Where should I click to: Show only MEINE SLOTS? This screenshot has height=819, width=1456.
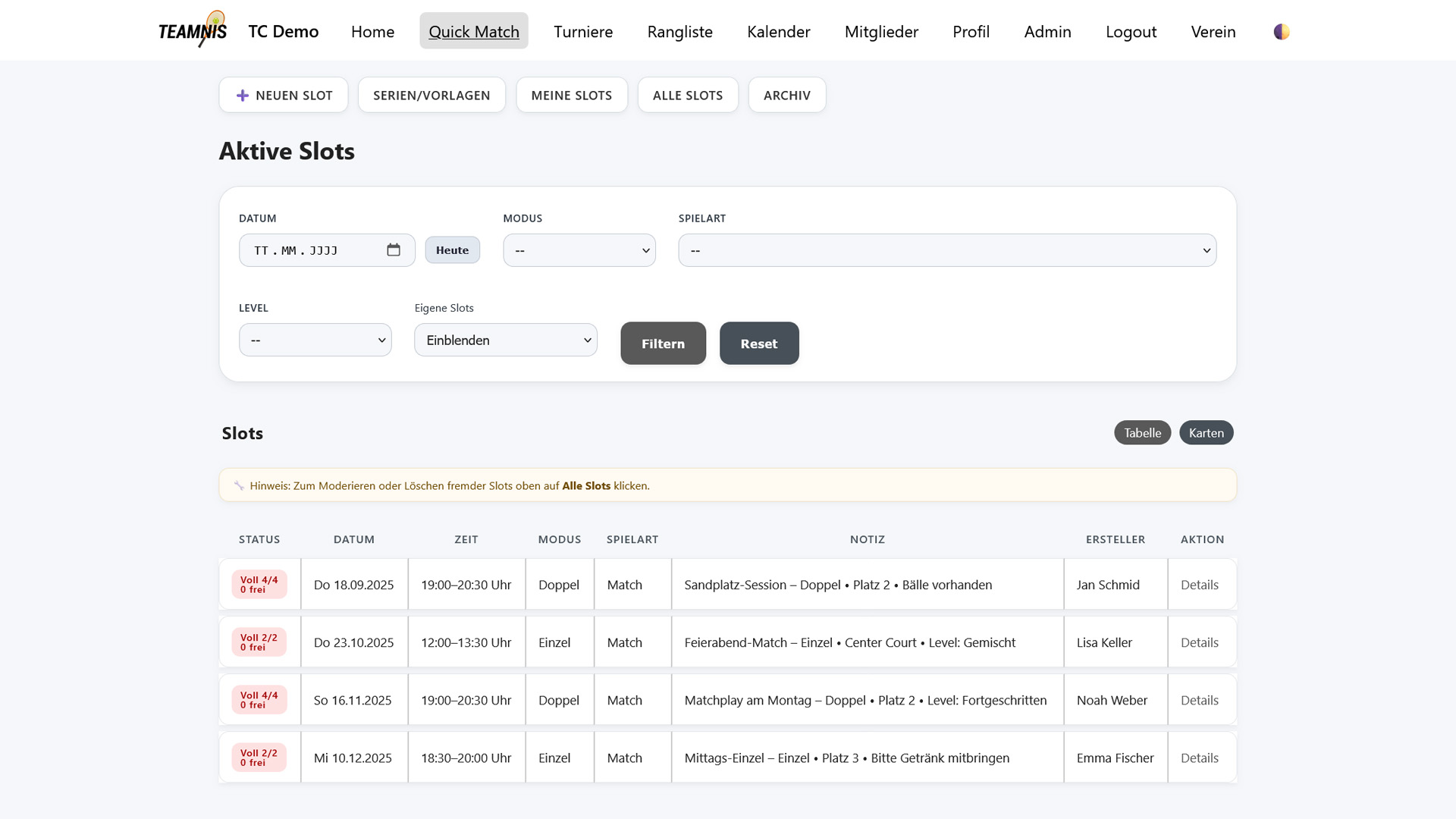point(572,95)
